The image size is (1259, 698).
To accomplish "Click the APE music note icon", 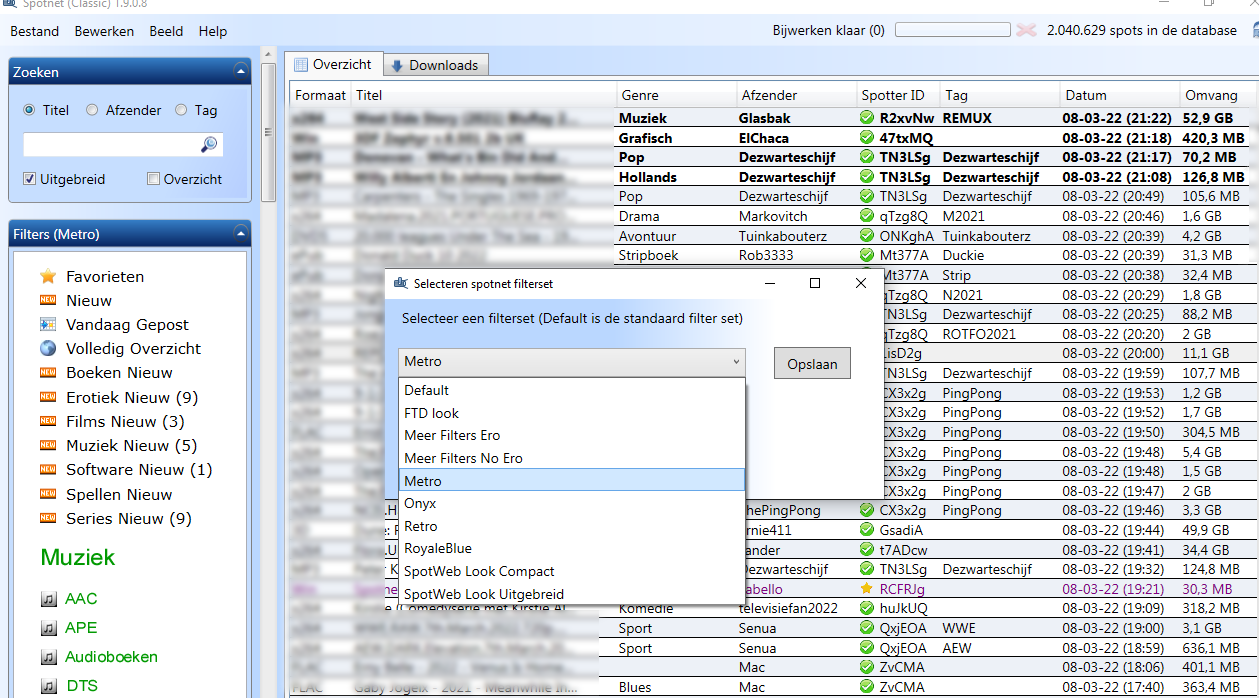I will pyautogui.click(x=49, y=628).
